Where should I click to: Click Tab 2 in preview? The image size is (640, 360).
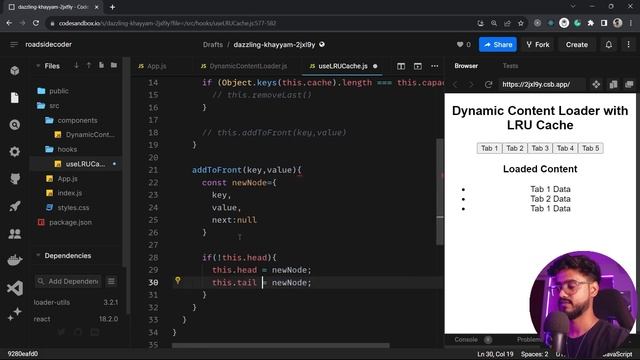point(515,148)
